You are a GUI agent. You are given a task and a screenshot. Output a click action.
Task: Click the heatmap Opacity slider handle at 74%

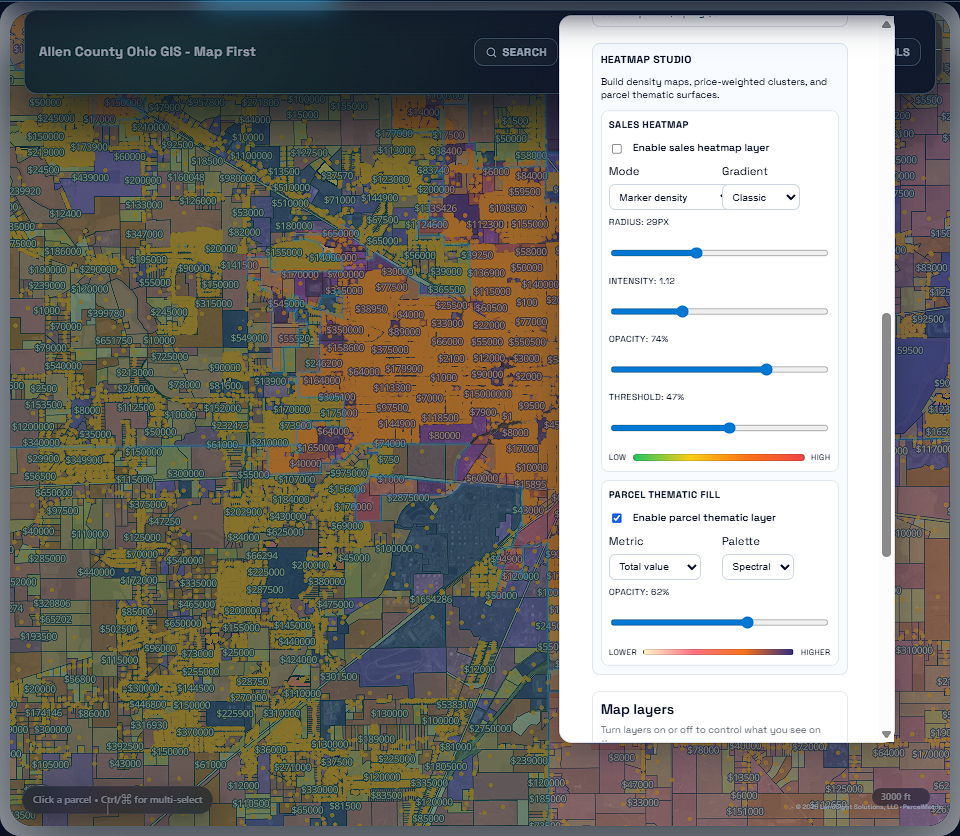(767, 369)
